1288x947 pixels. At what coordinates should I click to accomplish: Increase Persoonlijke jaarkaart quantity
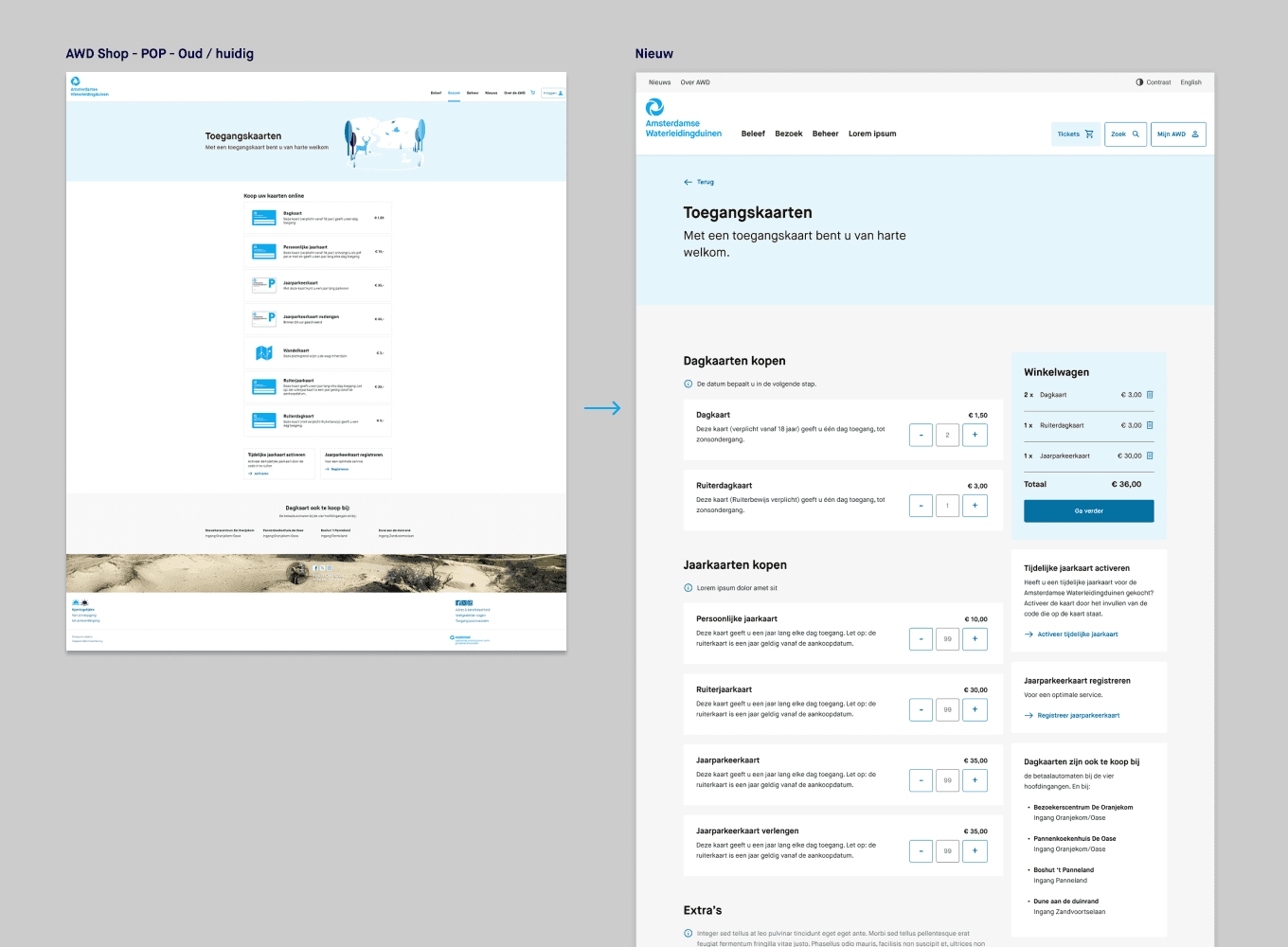(975, 639)
